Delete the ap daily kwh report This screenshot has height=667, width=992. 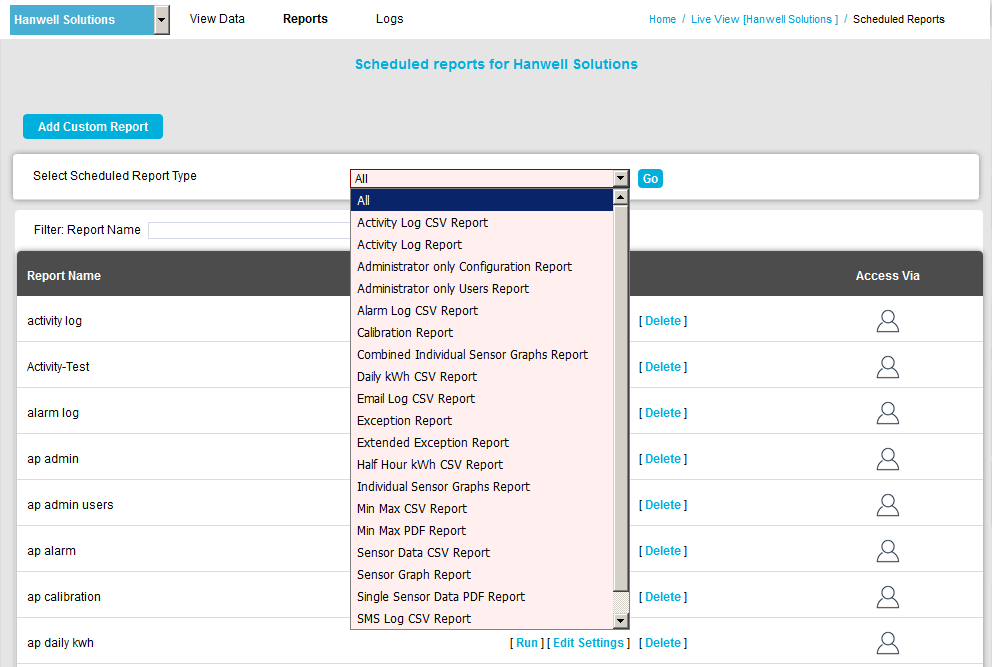[662, 643]
